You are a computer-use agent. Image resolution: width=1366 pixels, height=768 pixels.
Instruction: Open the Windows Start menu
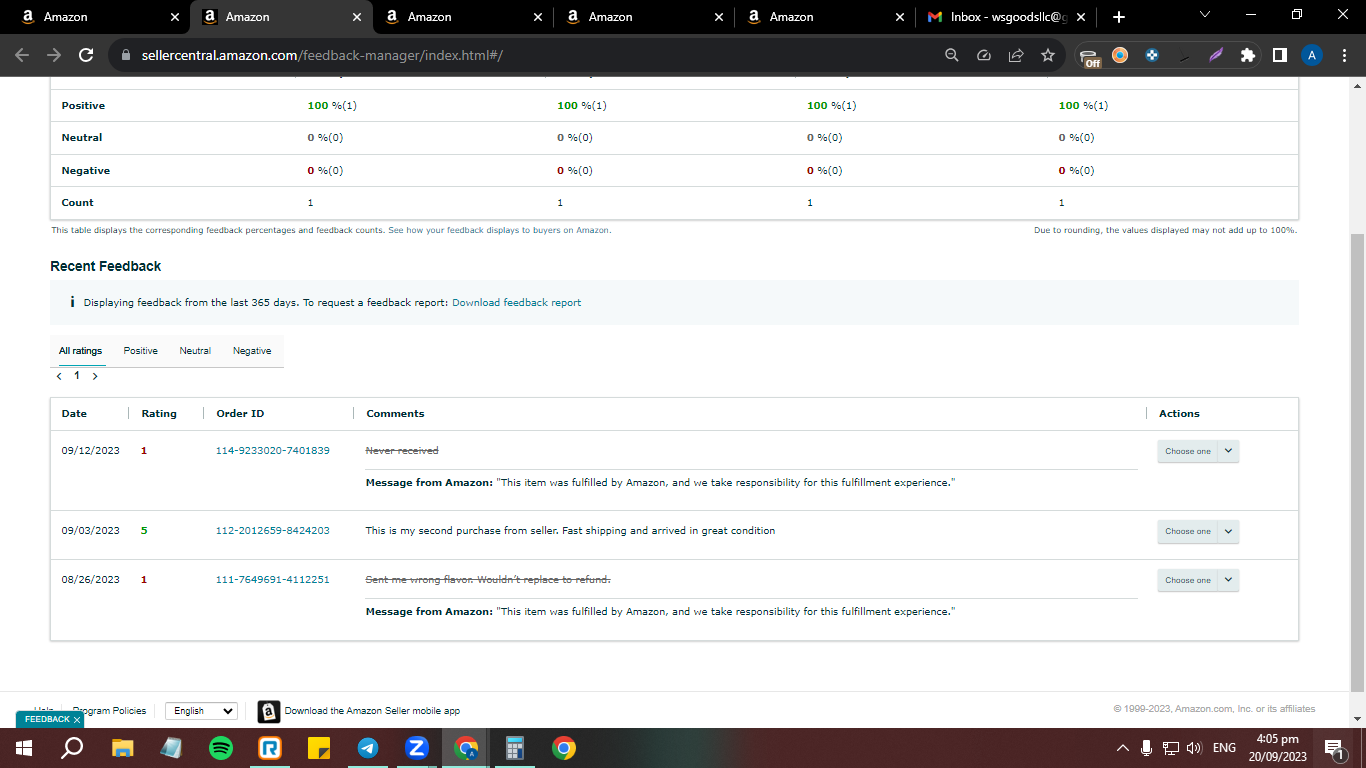click(24, 748)
